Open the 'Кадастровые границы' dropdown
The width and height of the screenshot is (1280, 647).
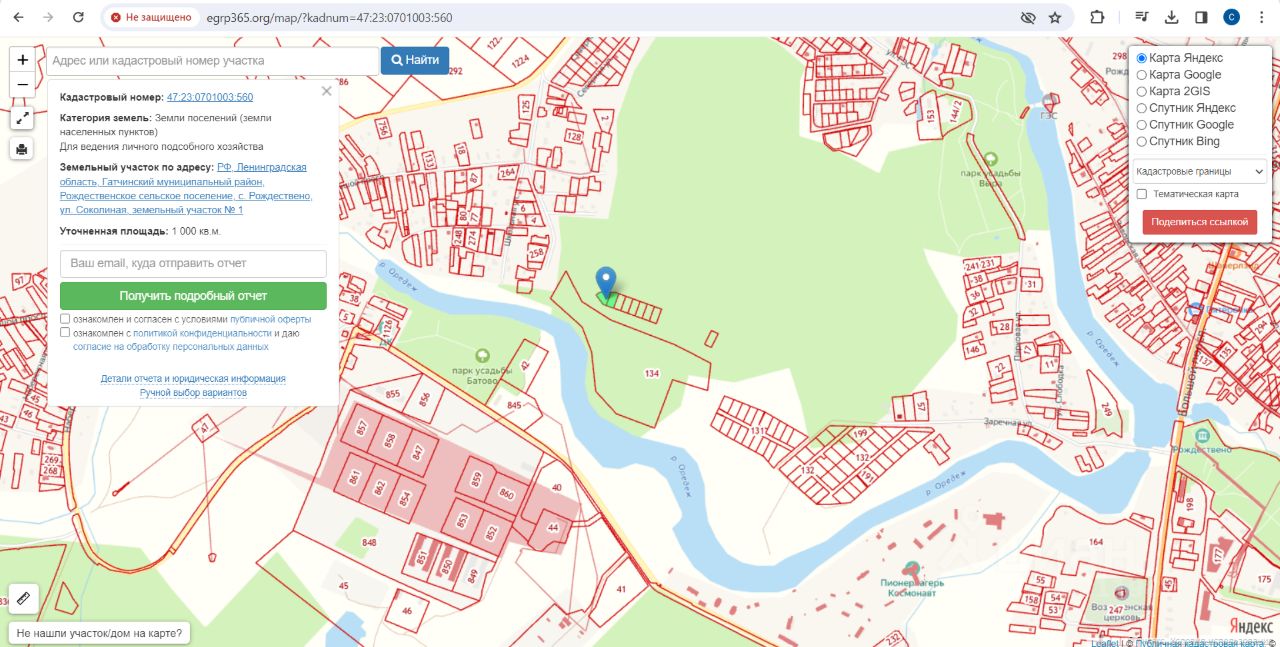click(1200, 172)
